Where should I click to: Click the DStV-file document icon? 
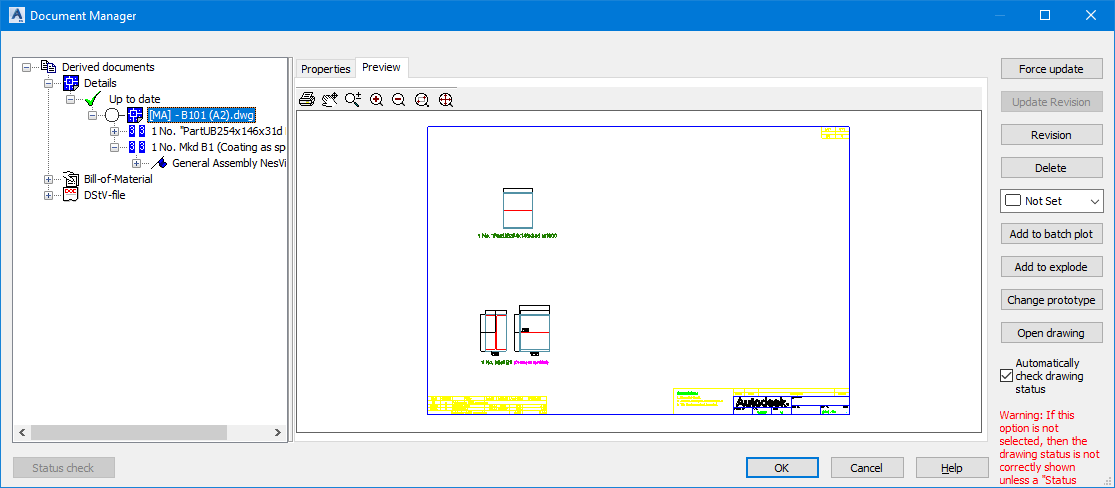[x=71, y=195]
